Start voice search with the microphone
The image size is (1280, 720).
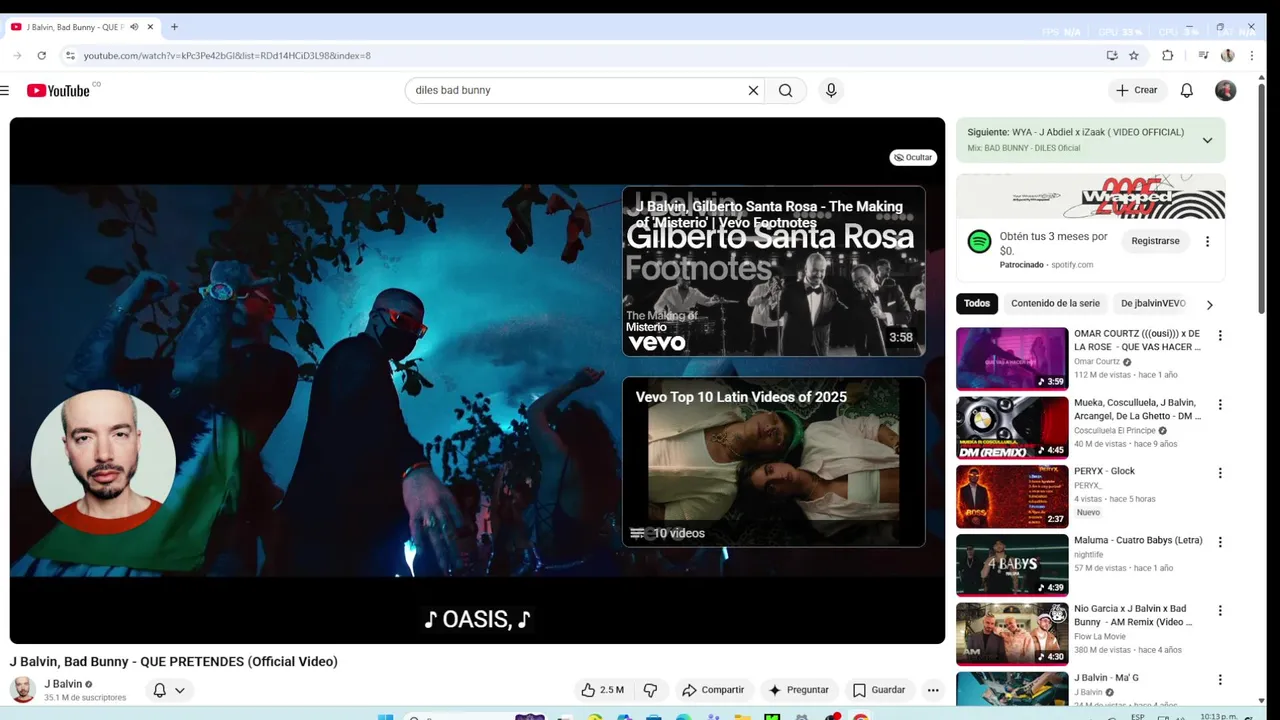[x=831, y=90]
